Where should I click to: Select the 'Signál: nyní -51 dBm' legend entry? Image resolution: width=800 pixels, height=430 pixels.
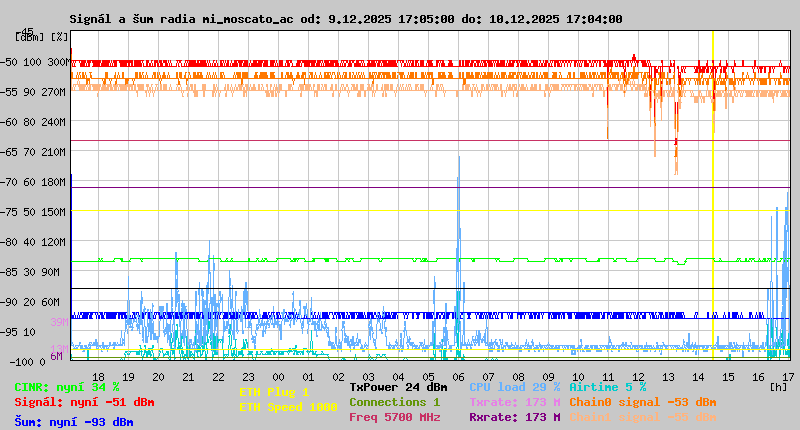tap(84, 402)
